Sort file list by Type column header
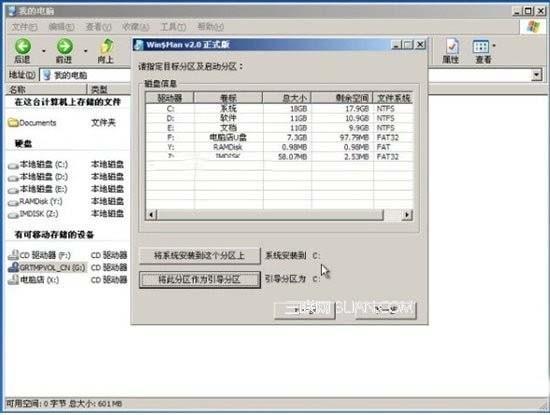Viewport: 550px width, 415px height. point(108,89)
